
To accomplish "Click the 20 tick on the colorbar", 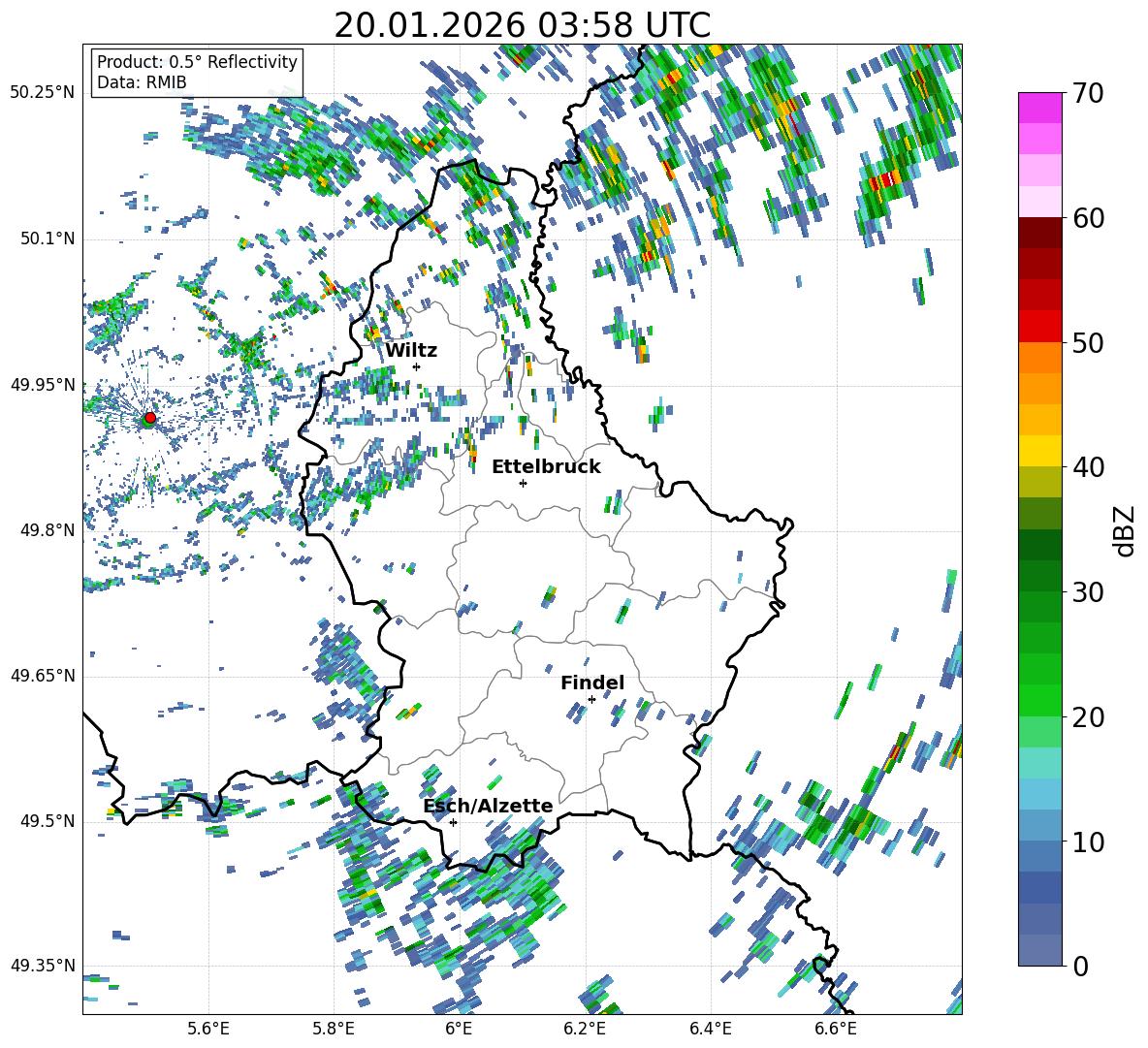I will click(1087, 717).
